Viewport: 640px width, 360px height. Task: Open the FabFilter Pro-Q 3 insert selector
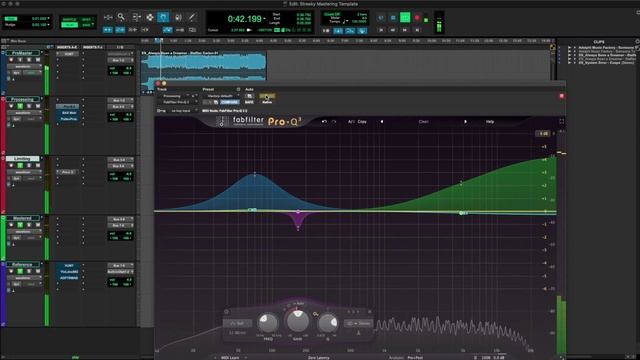pyautogui.click(x=178, y=102)
